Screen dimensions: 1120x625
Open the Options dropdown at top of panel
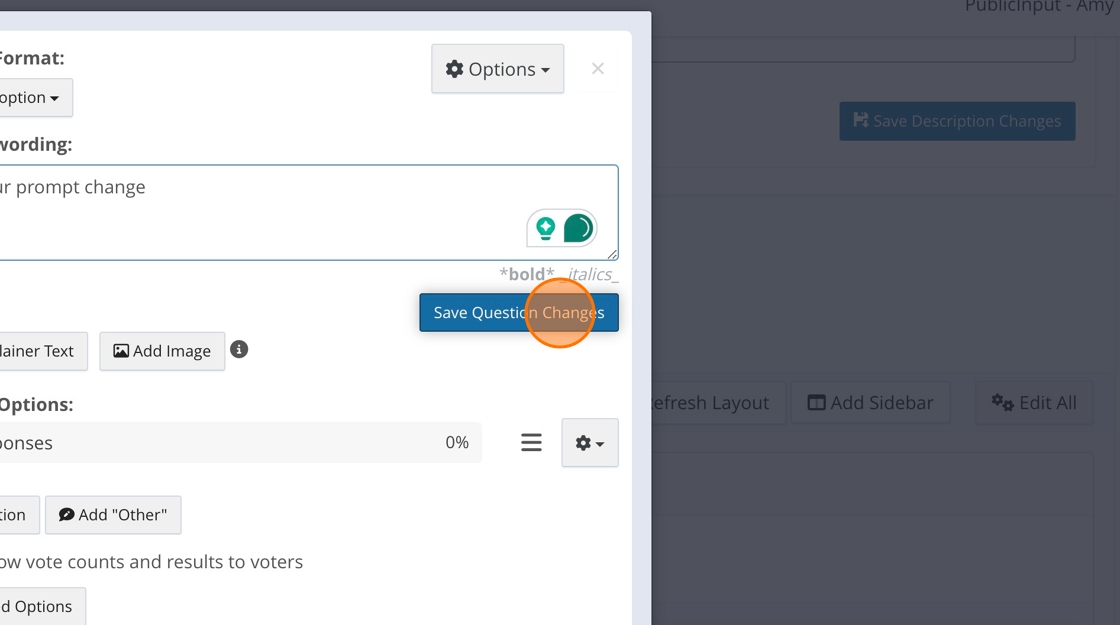[x=497, y=69]
